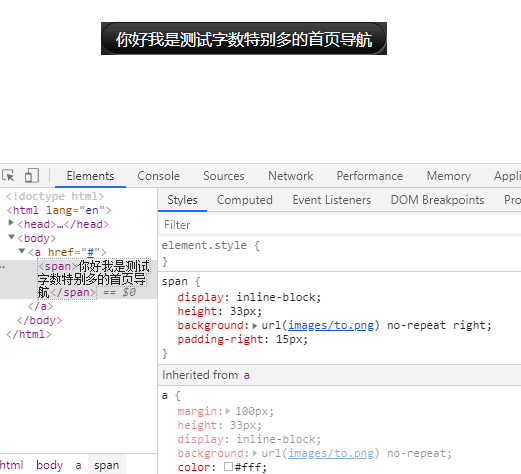This screenshot has height=474, width=521.
Task: Open the Network tab
Action: [291, 176]
